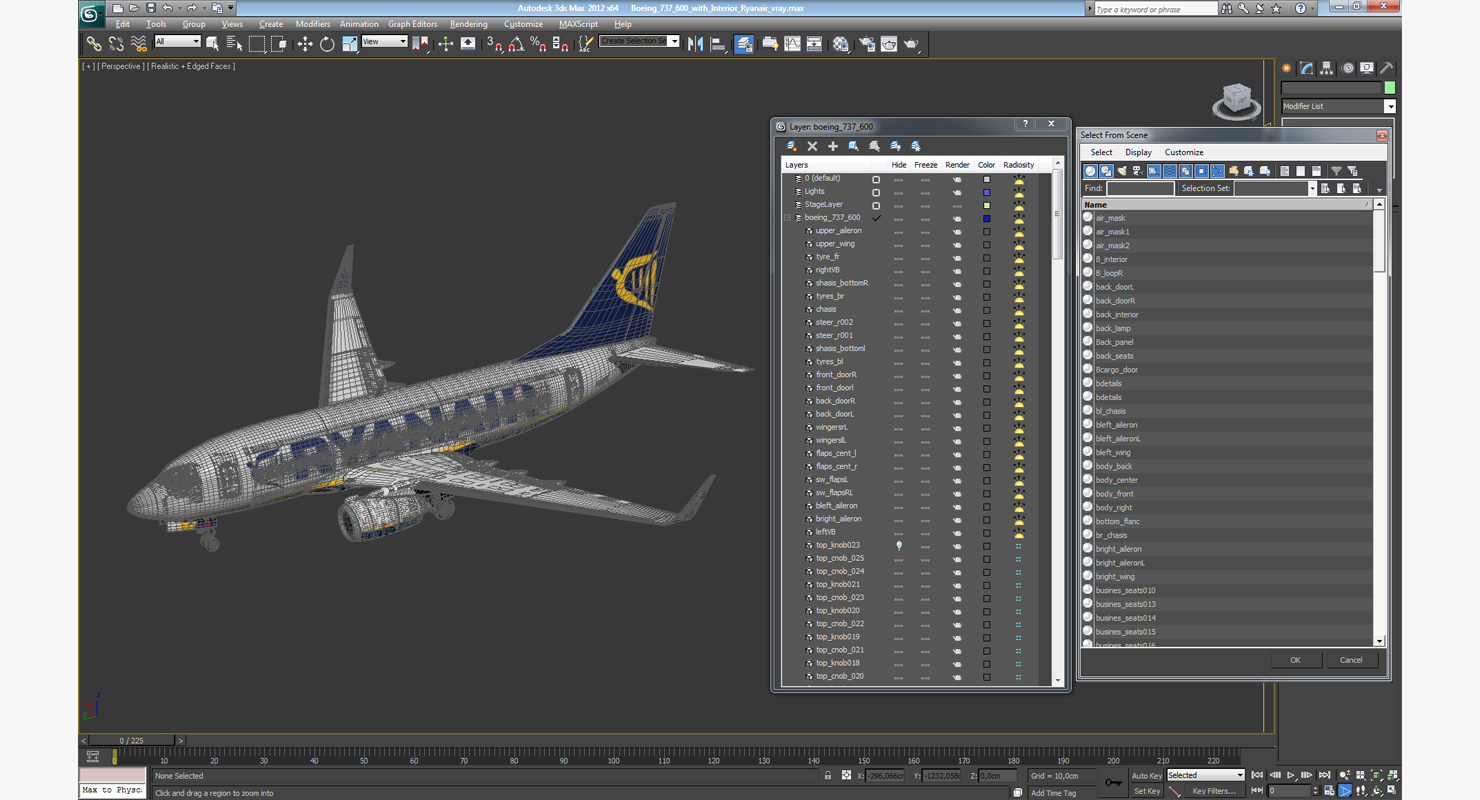Toggle Display Geometry filter in Select From Scene

click(1090, 171)
